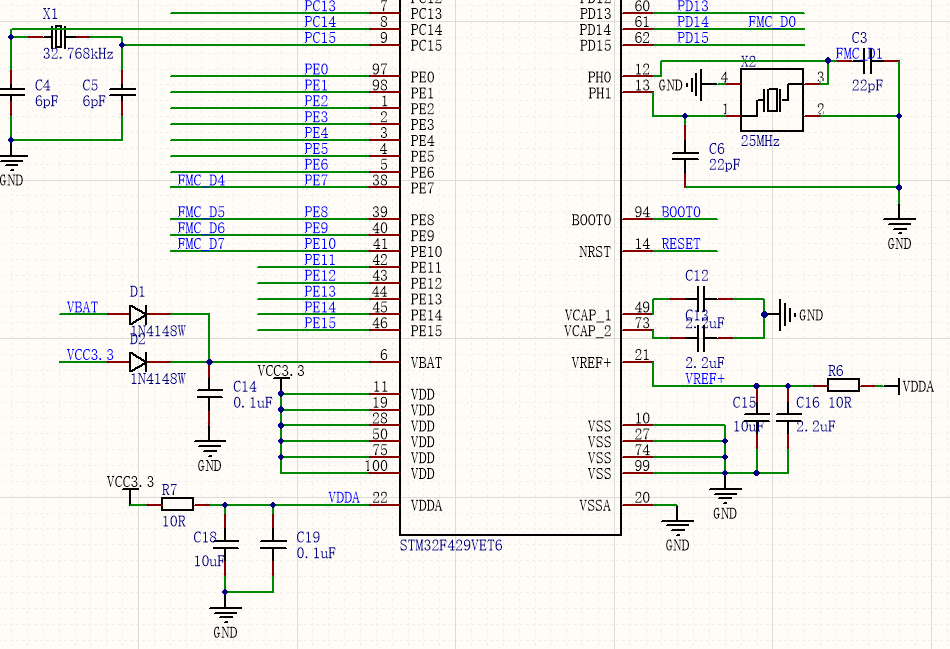Select diode D2 symbol
The width and height of the screenshot is (950, 649).
click(x=138, y=362)
